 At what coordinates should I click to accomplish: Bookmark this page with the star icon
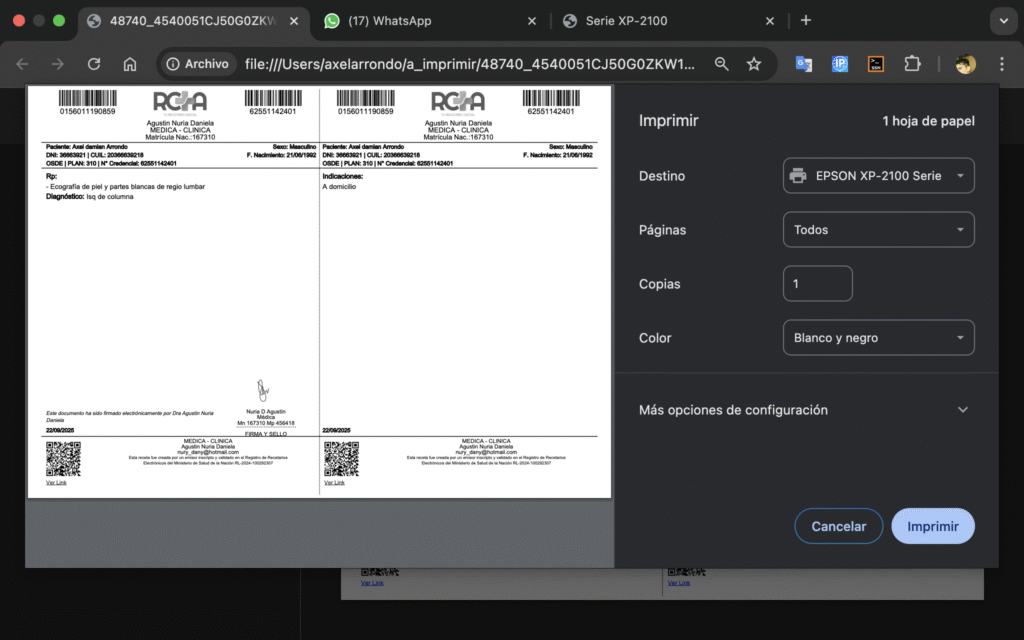point(754,64)
